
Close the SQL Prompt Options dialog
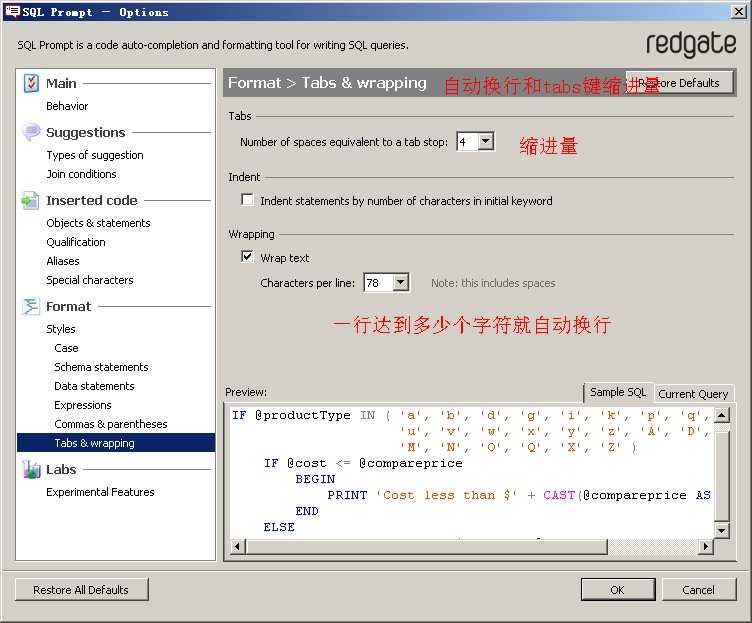[x=739, y=12]
